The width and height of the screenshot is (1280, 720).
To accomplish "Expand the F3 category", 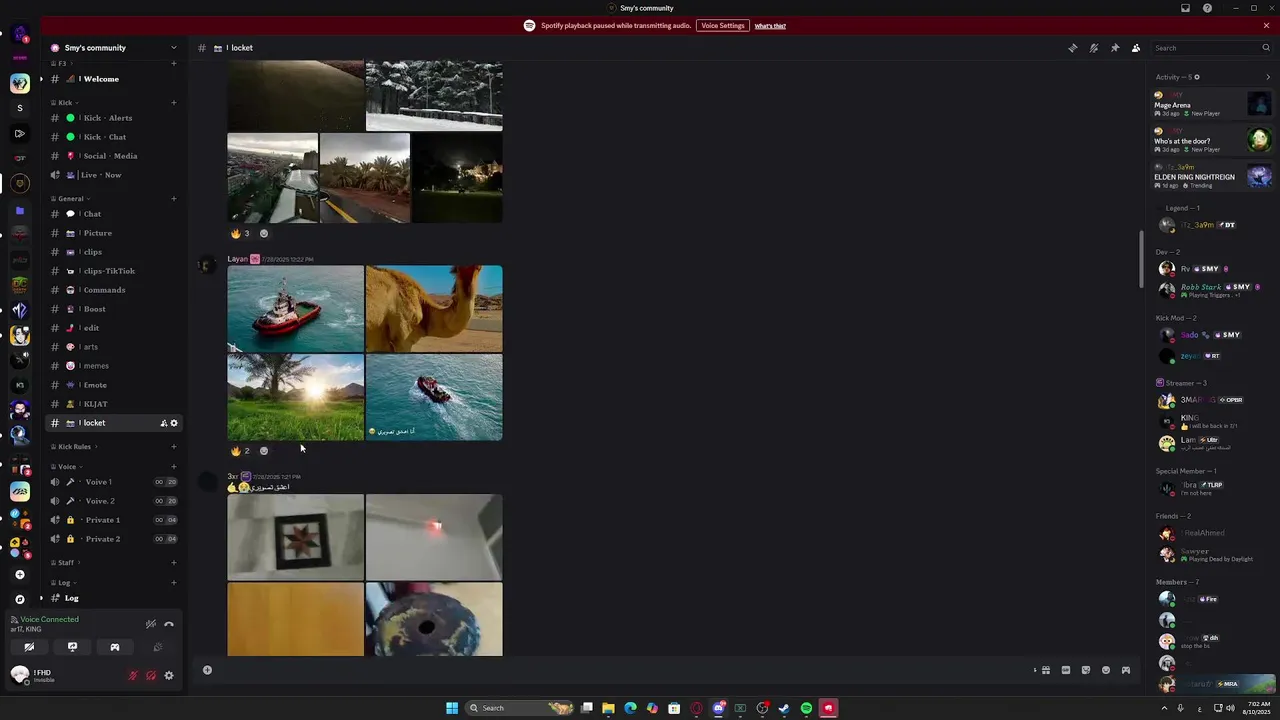I will [x=61, y=63].
